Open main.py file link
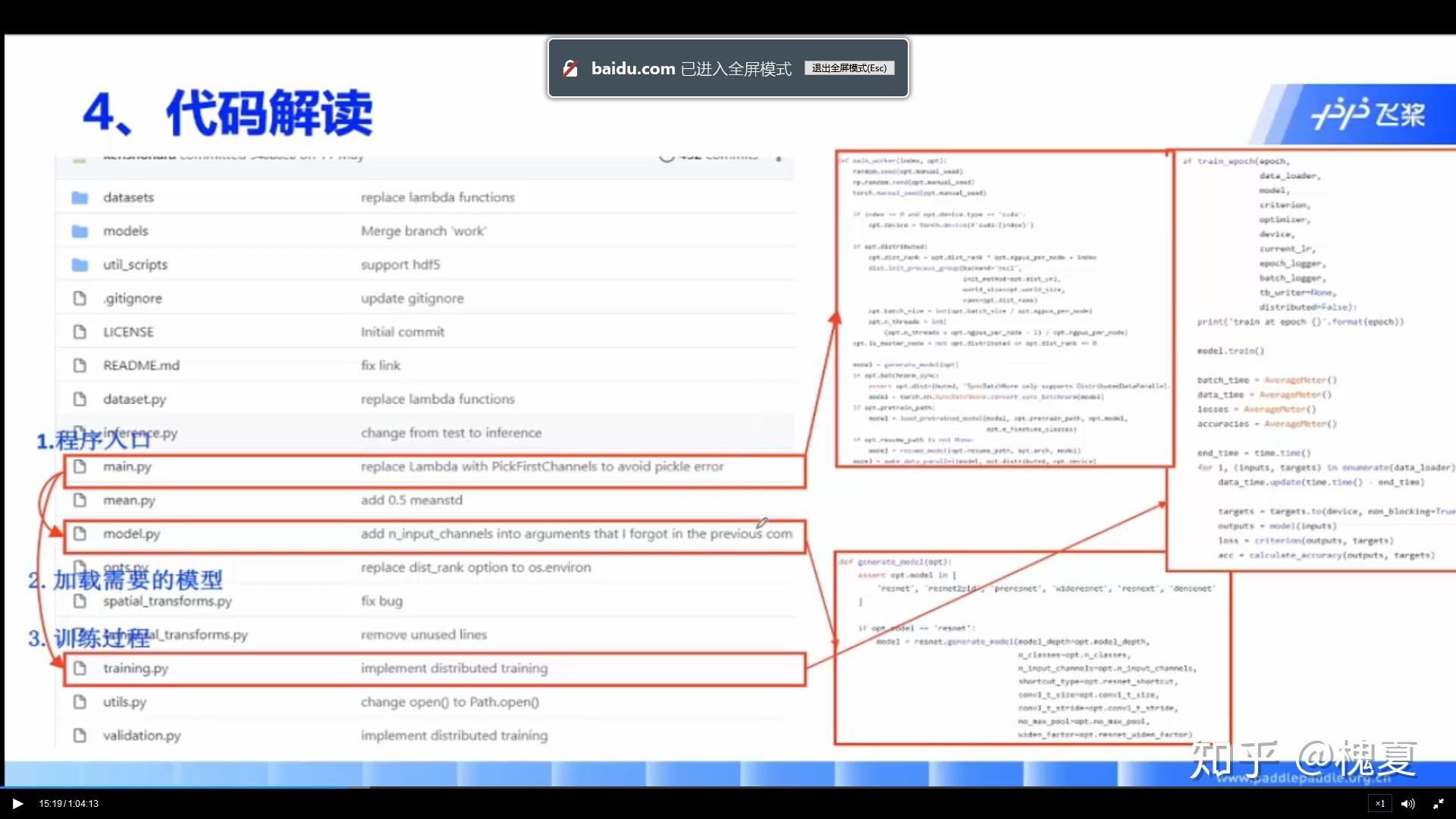The width and height of the screenshot is (1456, 819). pyautogui.click(x=127, y=467)
